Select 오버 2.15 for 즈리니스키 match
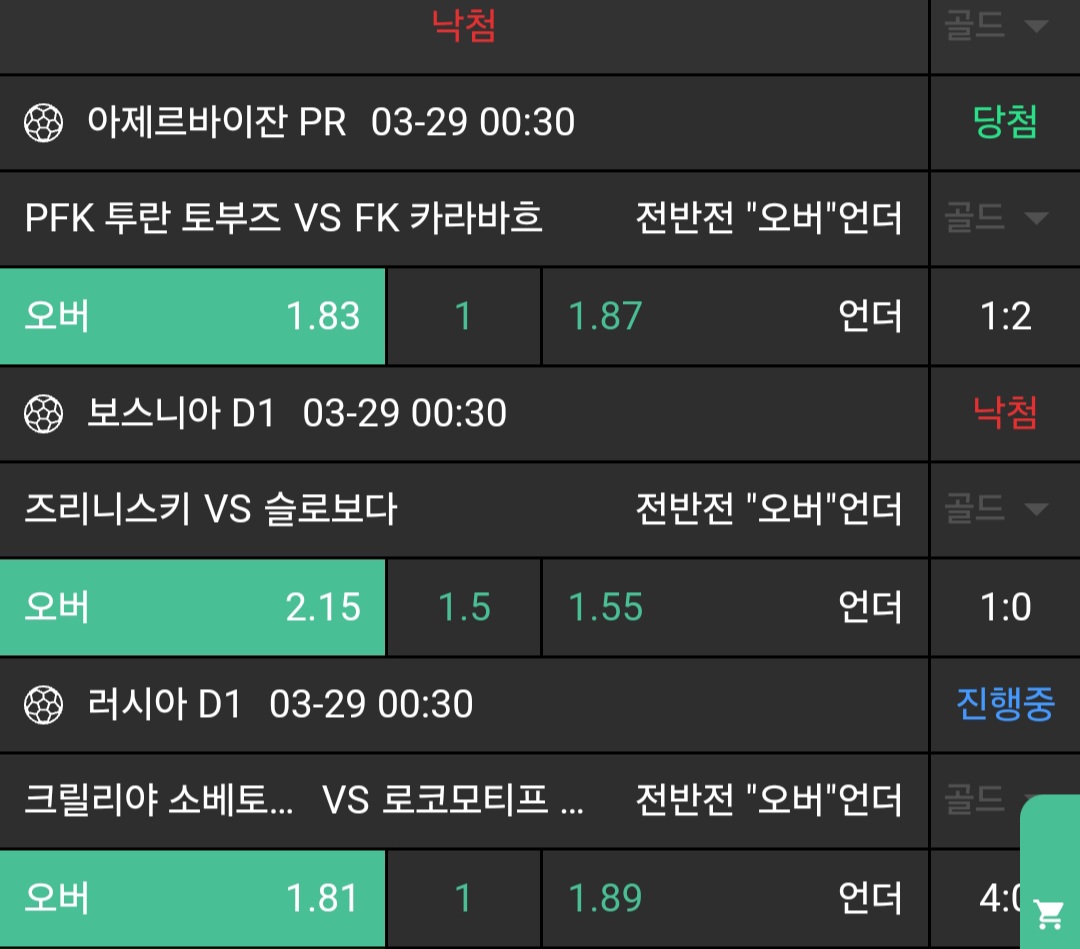Screen dimensions: 1080x949 [192, 607]
